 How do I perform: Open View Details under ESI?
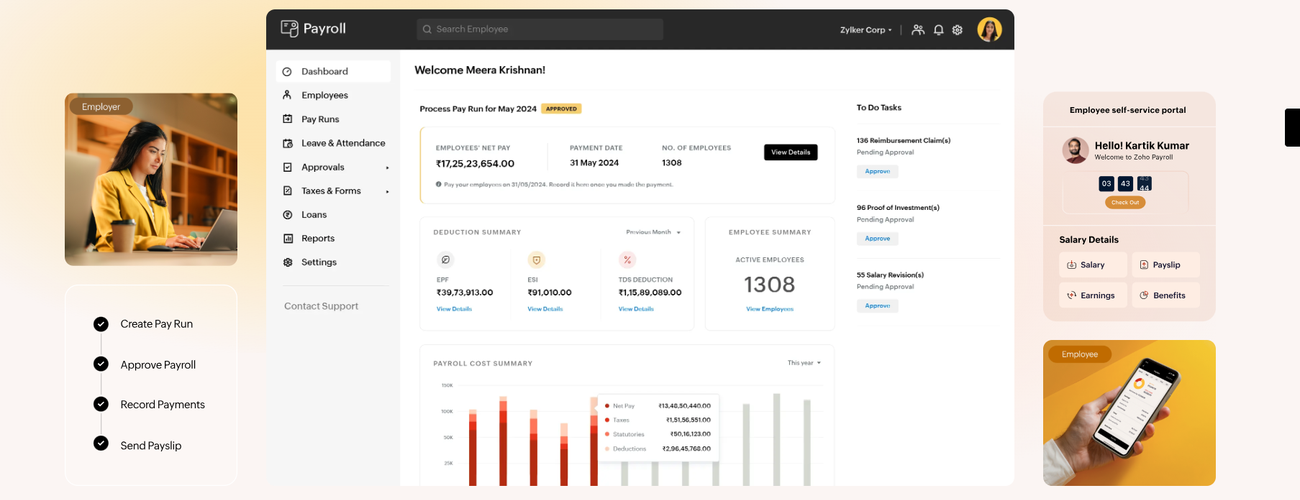click(545, 309)
